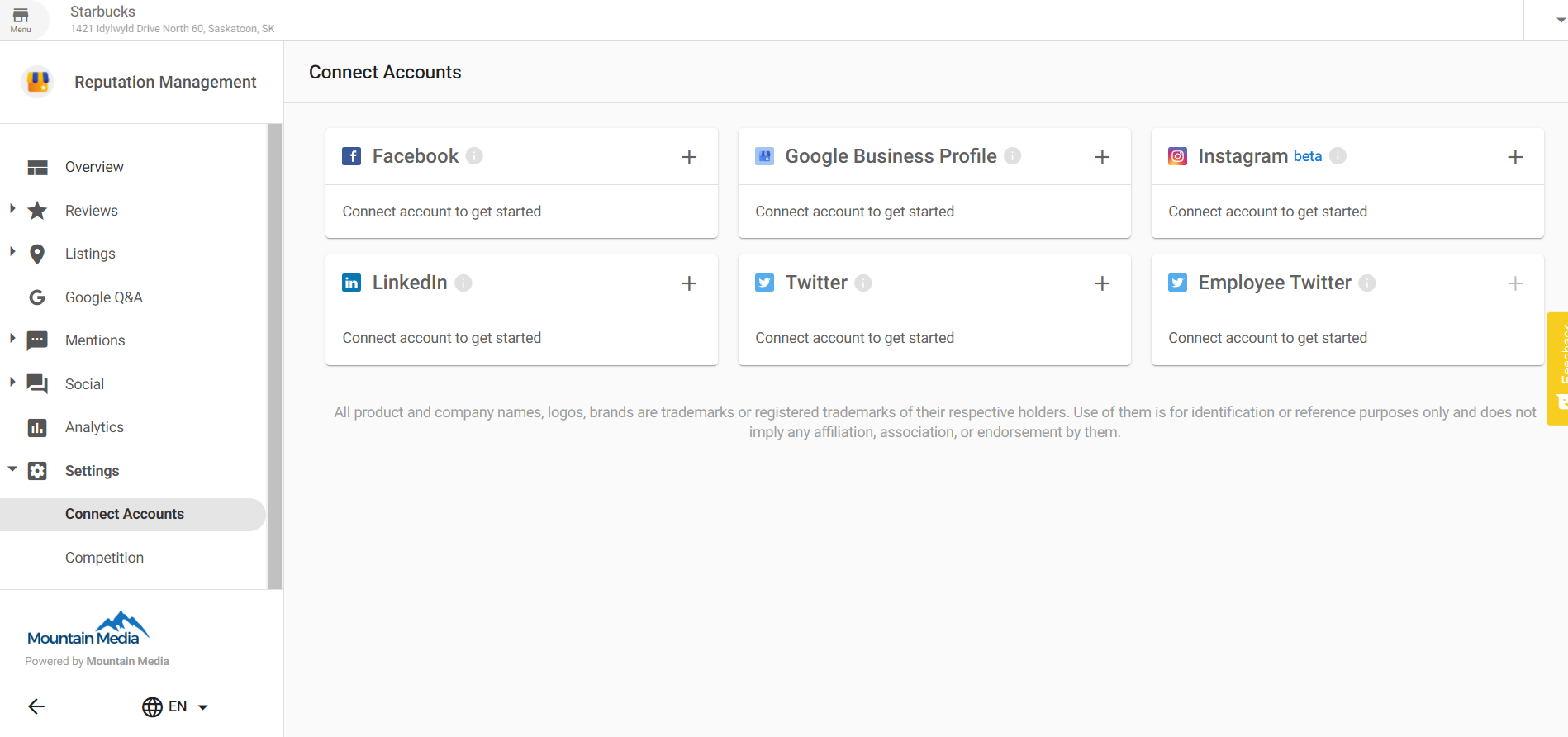Click the Reviews star icon
The height and width of the screenshot is (737, 1568).
(37, 211)
